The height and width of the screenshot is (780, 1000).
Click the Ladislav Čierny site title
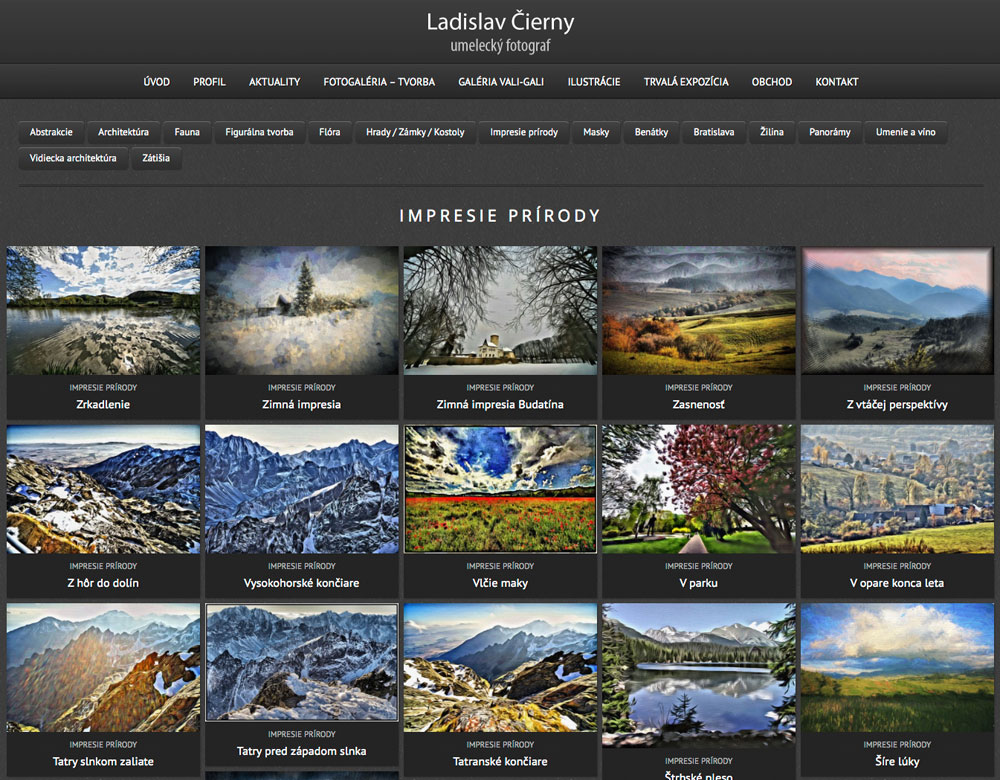click(501, 22)
